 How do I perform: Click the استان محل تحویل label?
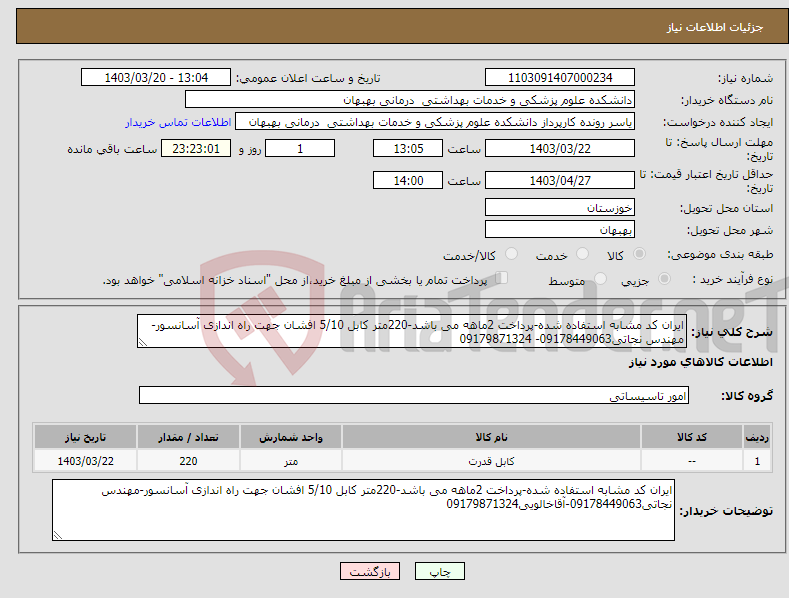726,208
